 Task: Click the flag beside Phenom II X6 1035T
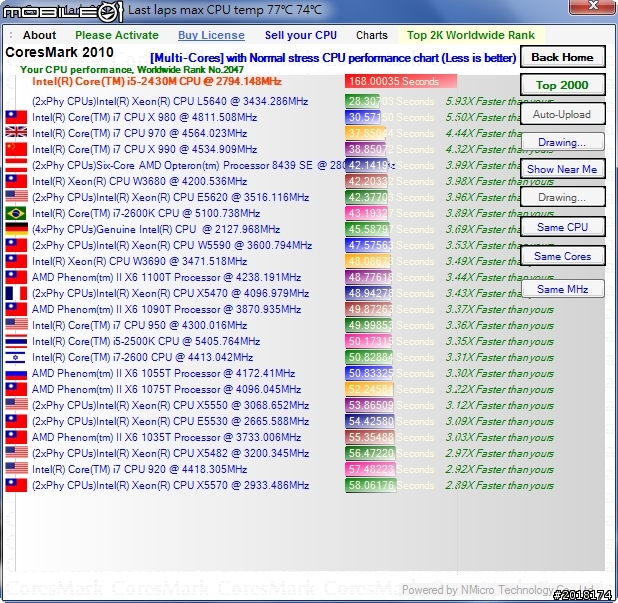(x=16, y=437)
